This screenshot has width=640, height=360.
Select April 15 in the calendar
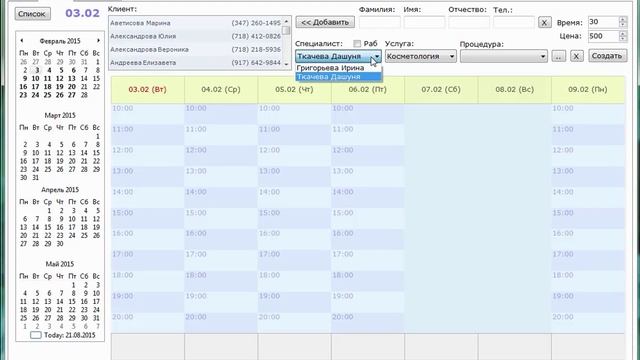click(48, 227)
